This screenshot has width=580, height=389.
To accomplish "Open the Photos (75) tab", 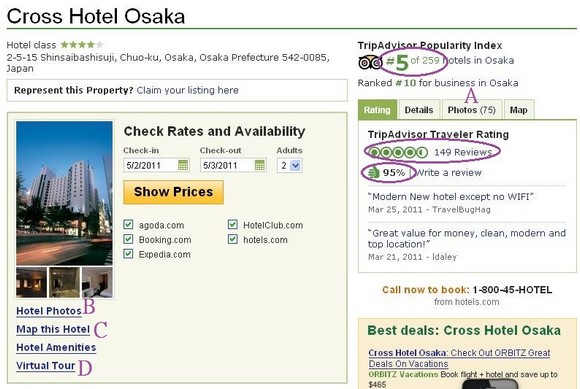I will pyautogui.click(x=472, y=110).
